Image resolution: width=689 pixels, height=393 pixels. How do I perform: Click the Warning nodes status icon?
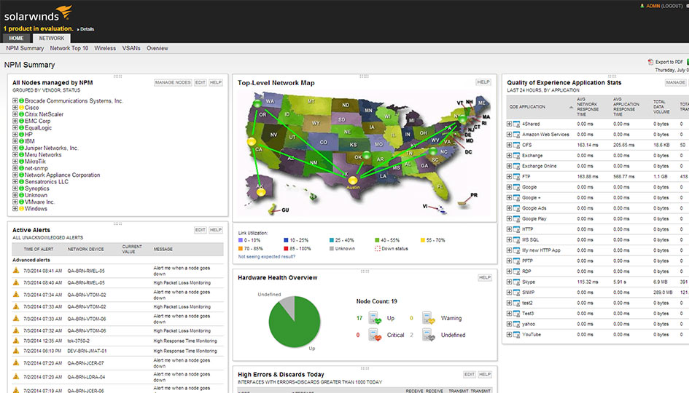click(428, 318)
